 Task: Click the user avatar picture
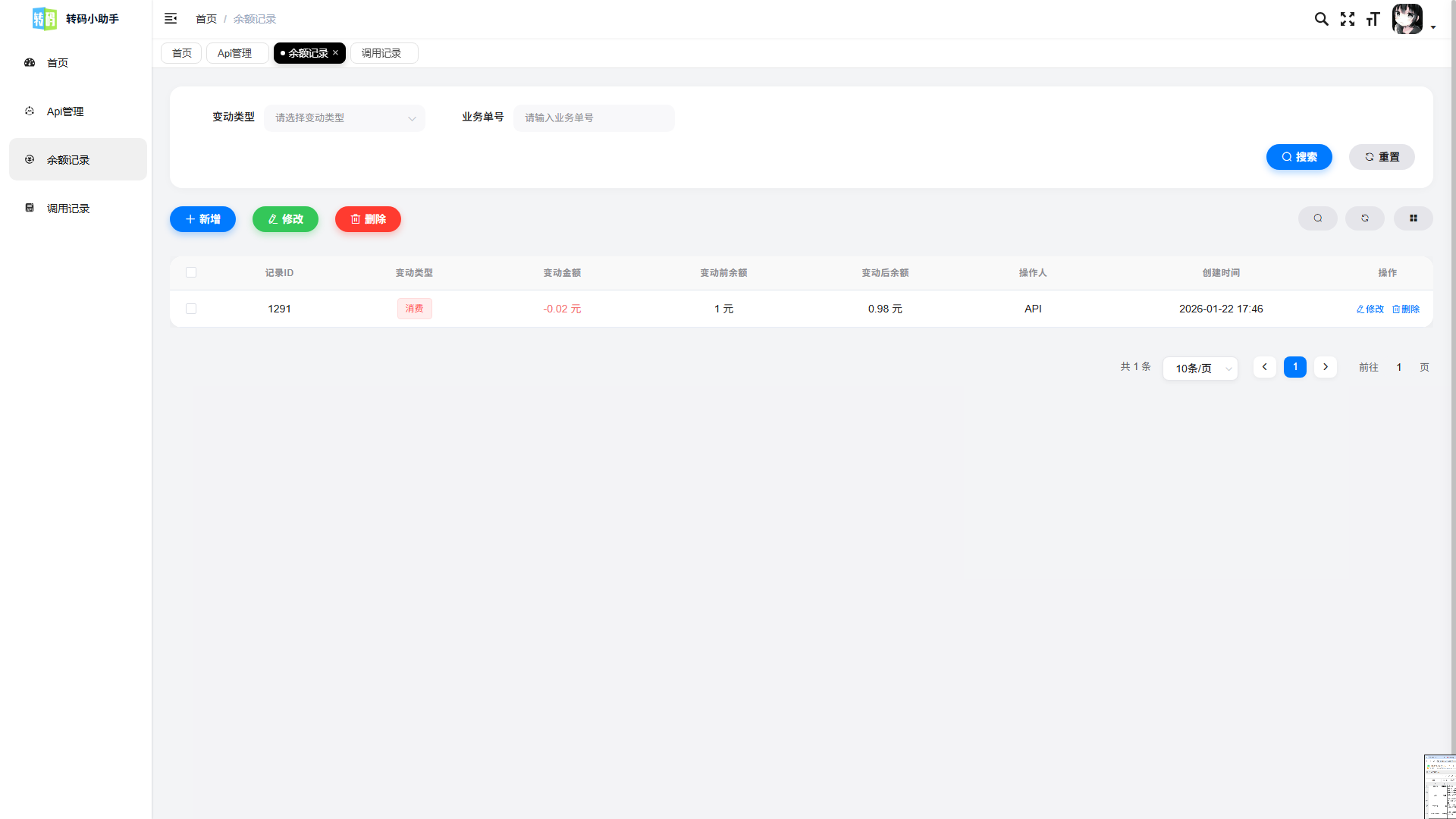pyautogui.click(x=1407, y=19)
